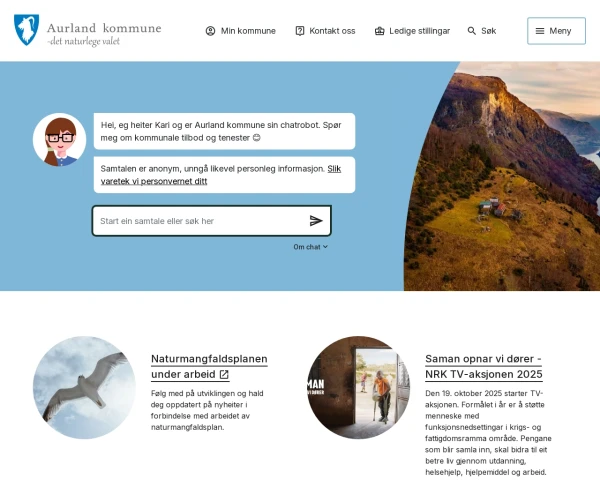Click the Min kommune person icon
Image resolution: width=600 pixels, height=480 pixels.
pos(210,31)
